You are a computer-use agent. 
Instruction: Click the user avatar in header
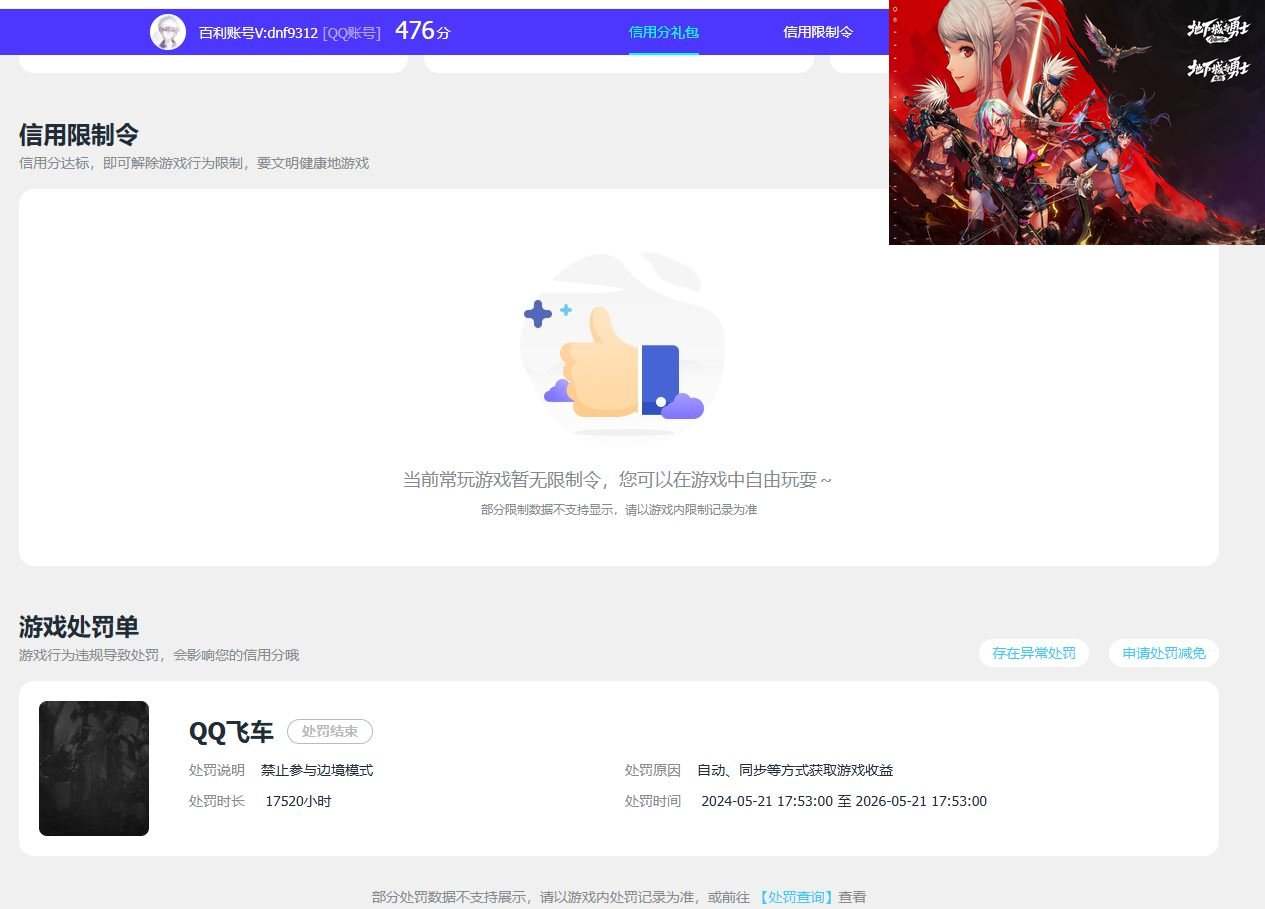coord(168,32)
